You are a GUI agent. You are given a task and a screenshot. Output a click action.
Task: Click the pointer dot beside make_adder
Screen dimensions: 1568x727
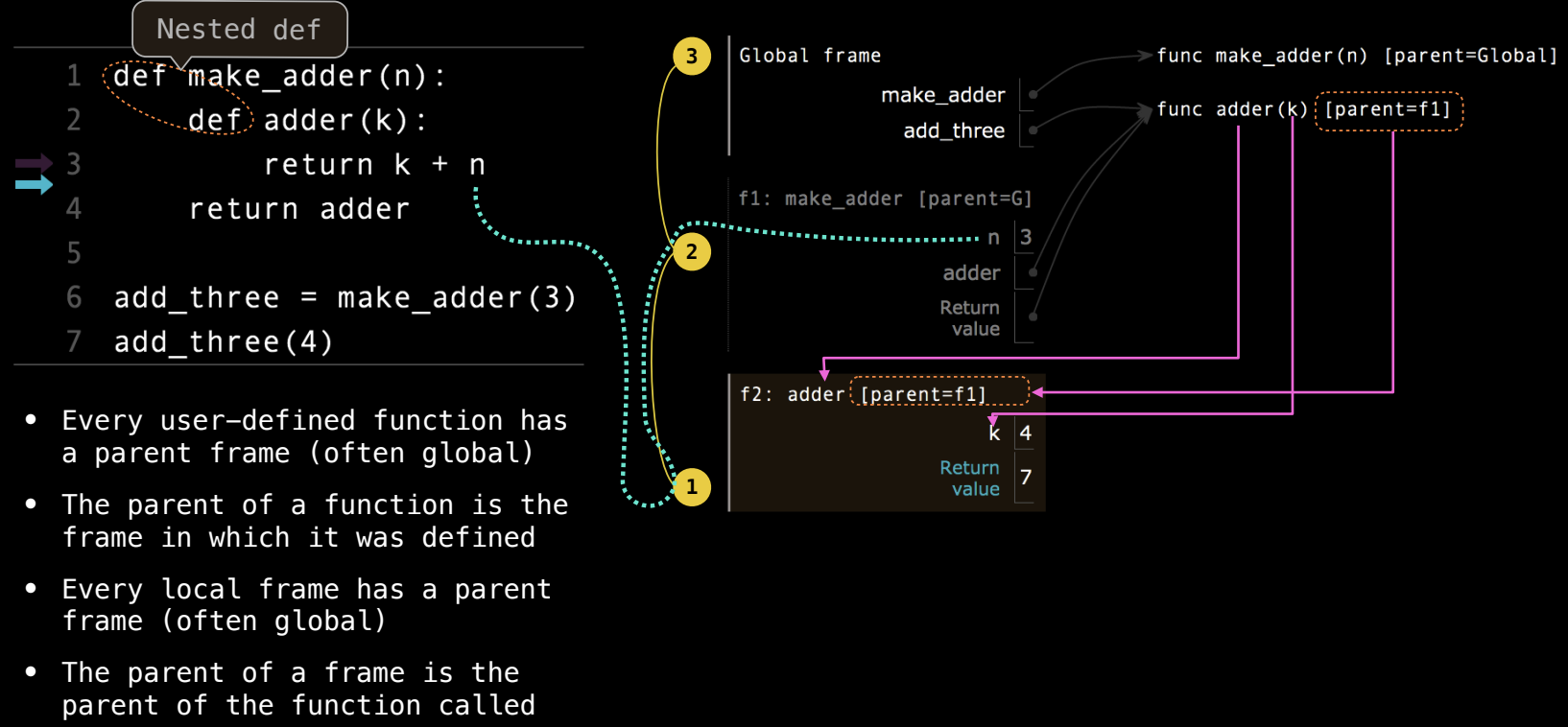(x=1033, y=95)
